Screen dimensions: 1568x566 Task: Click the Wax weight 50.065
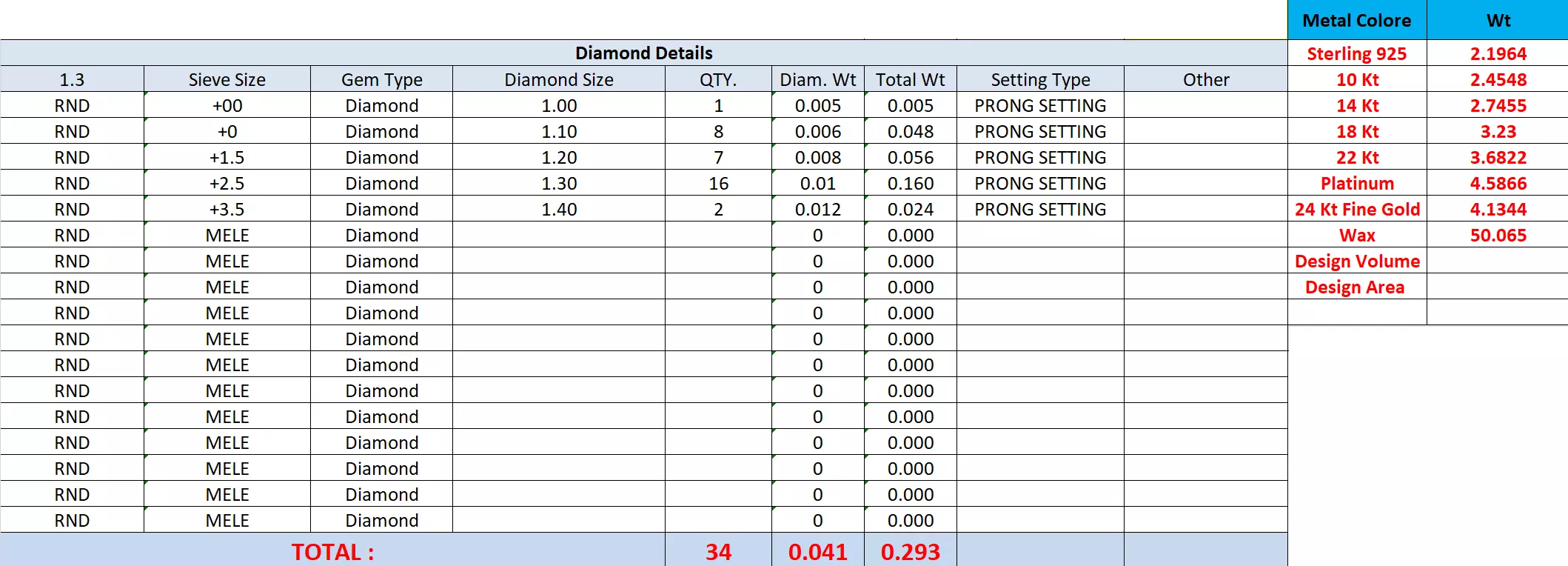click(1498, 235)
